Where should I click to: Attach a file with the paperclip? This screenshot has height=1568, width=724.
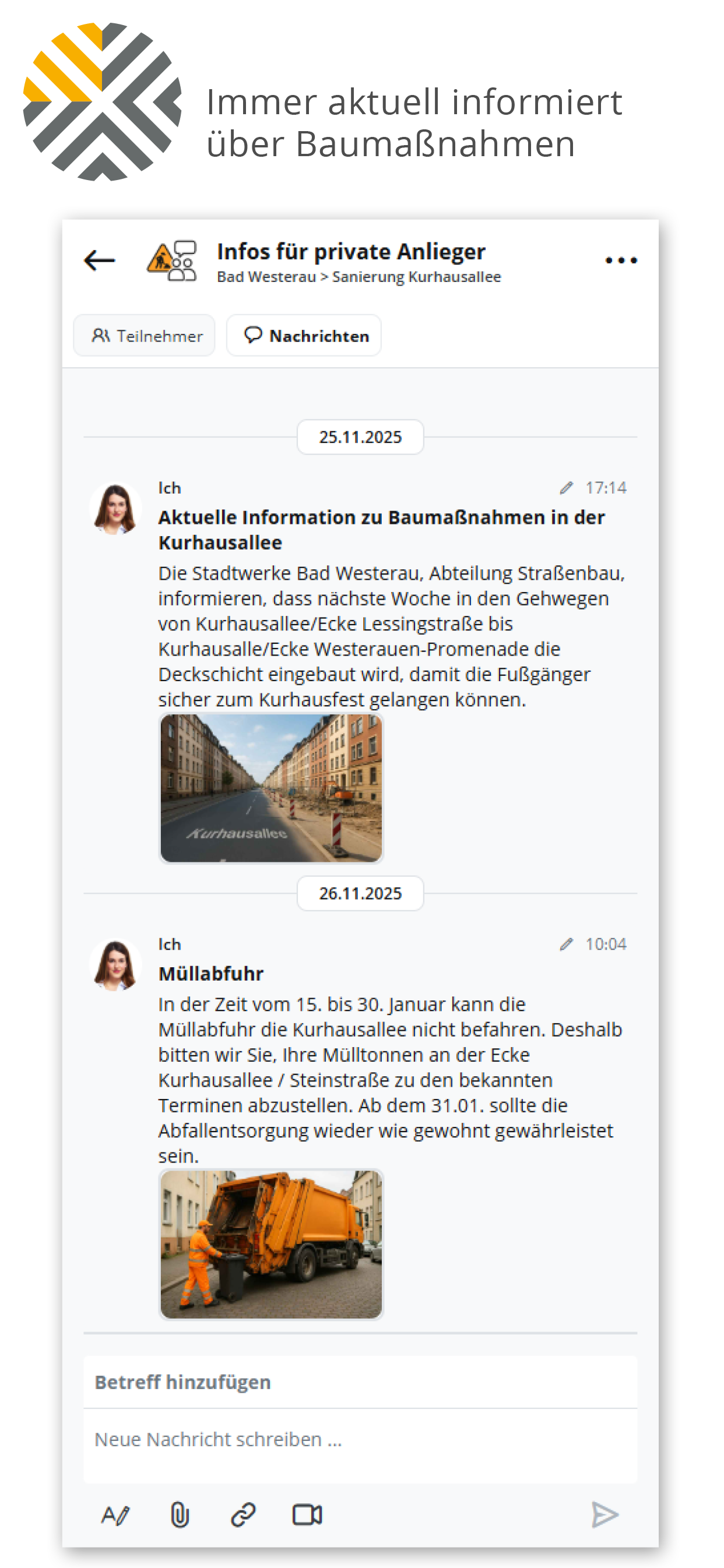180,1514
